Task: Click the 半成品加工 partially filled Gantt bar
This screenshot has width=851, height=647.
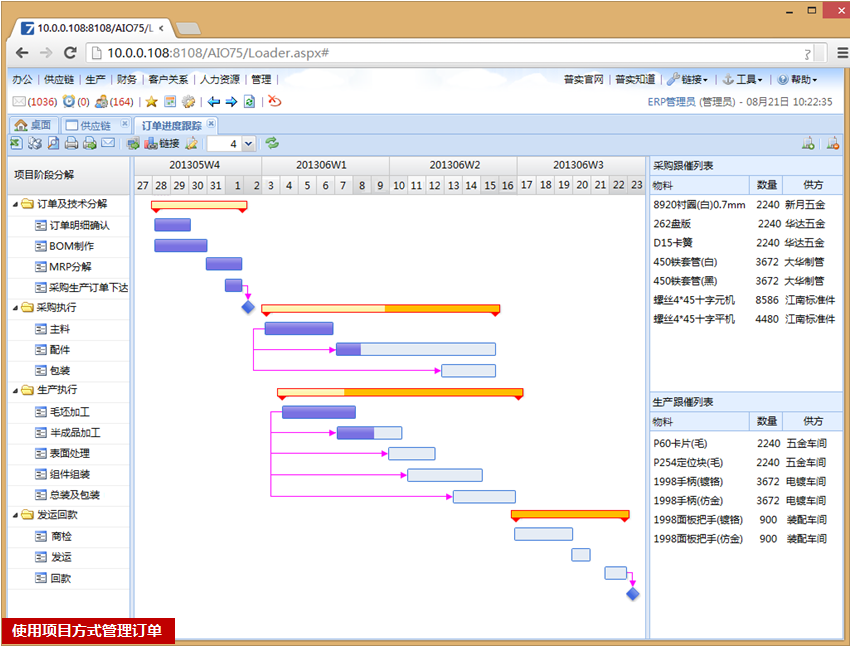Action: (x=370, y=433)
